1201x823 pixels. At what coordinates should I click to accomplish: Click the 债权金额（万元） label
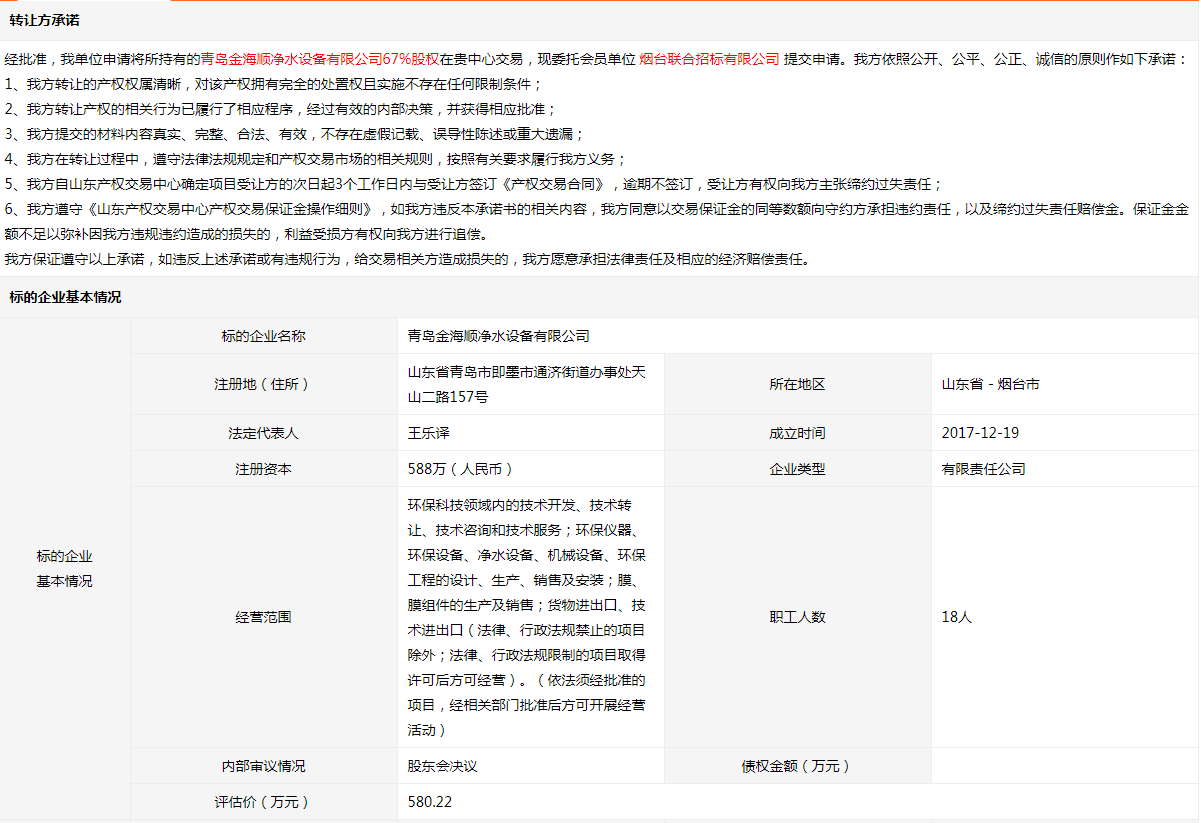coord(797,766)
